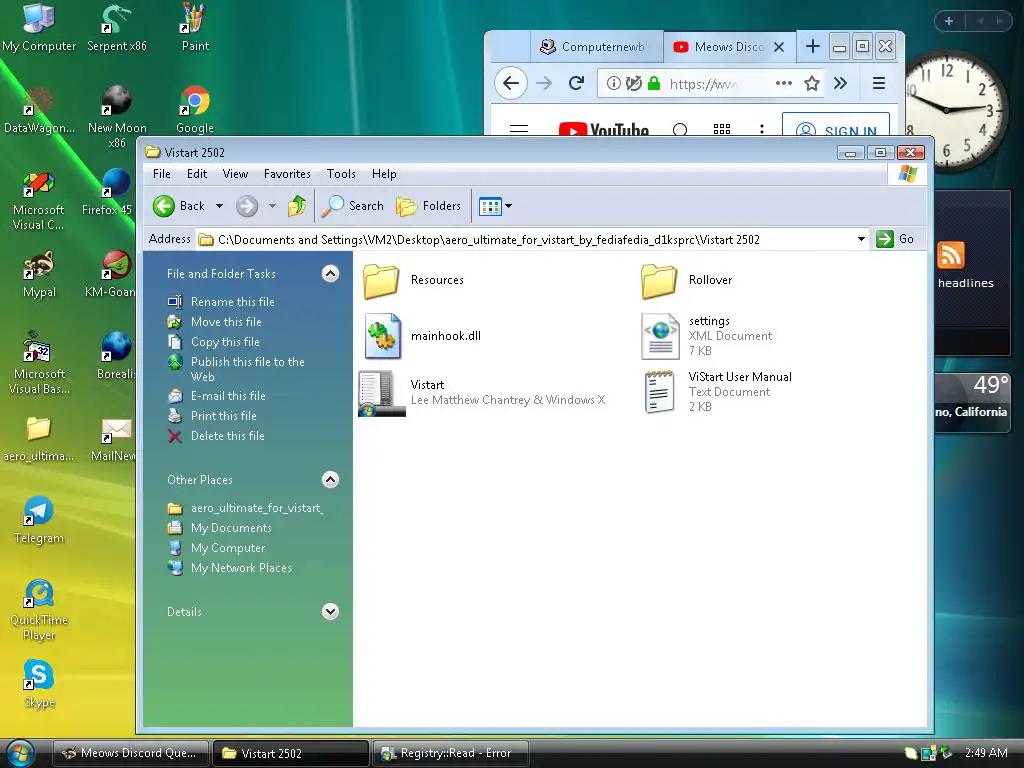Open the Forward history dropdown arrow
Screen dimensions: 1024x768
point(272,206)
